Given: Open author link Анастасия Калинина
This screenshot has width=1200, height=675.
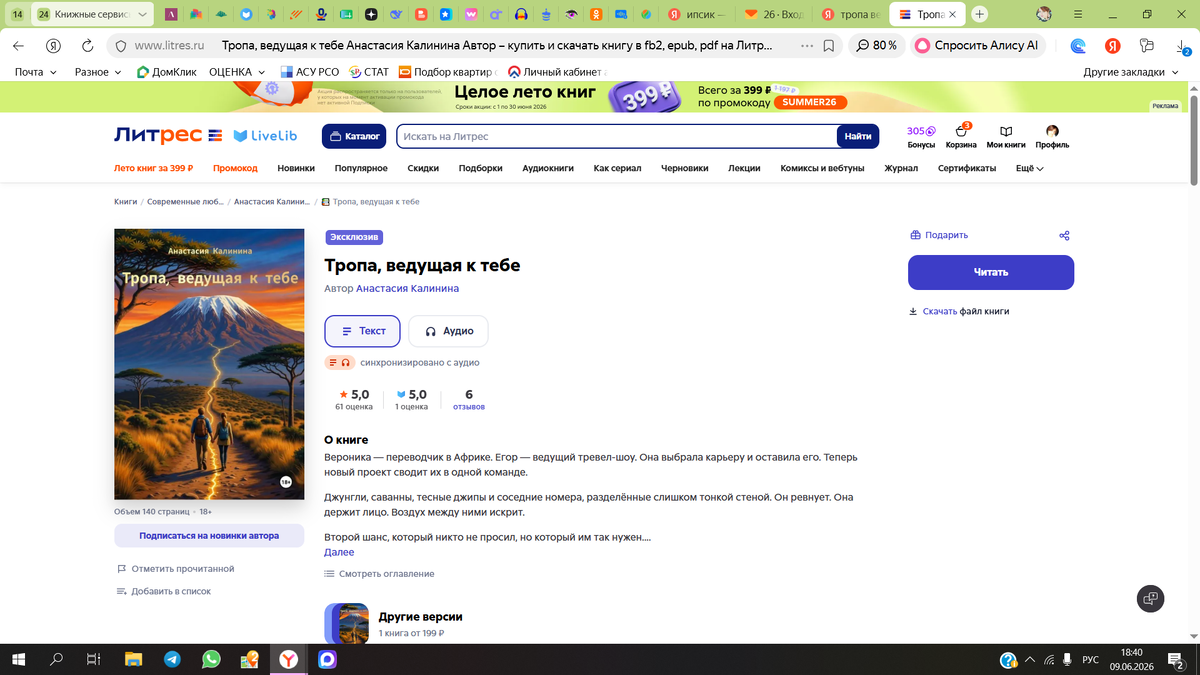Looking at the screenshot, I should click(x=407, y=288).
